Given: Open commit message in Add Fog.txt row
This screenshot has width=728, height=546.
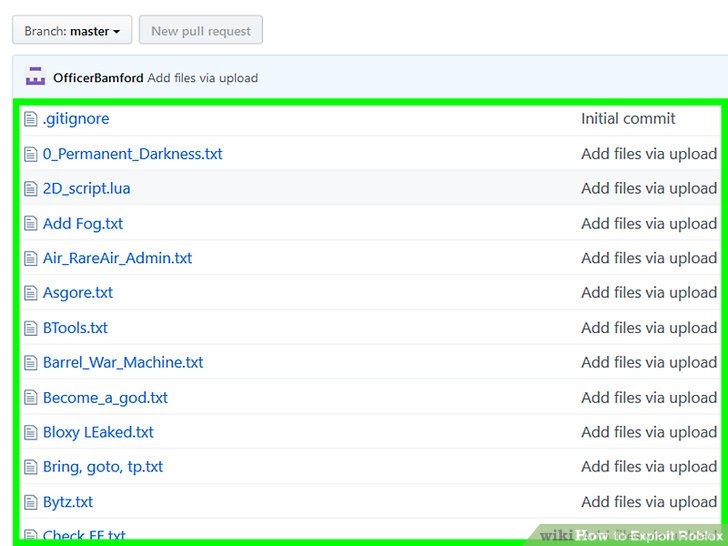Looking at the screenshot, I should pyautogui.click(x=649, y=224).
